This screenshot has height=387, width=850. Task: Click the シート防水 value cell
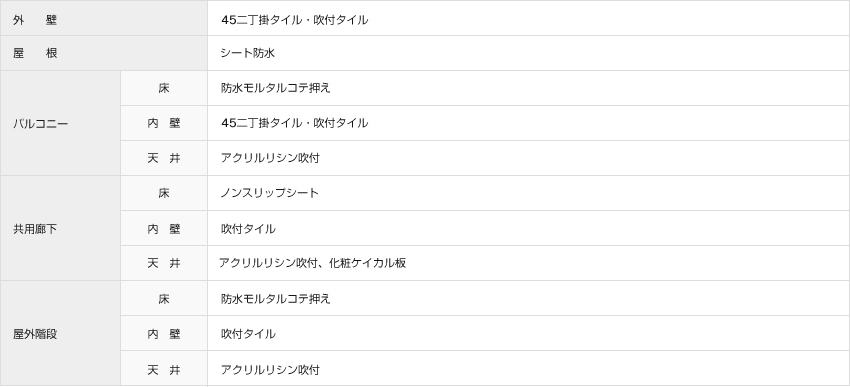click(529, 53)
